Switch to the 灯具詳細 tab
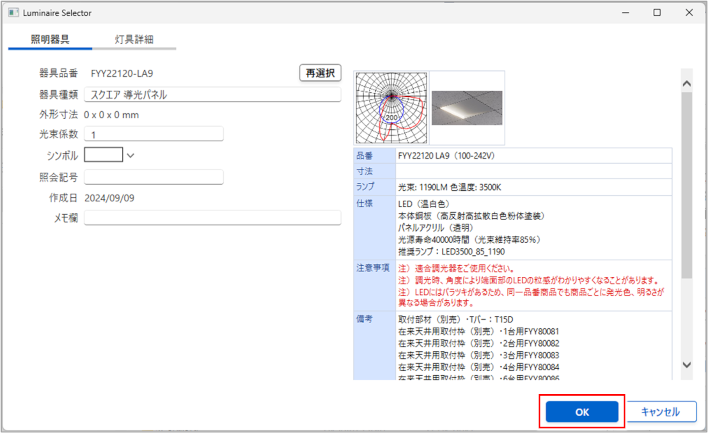Viewport: 708px width, 433px height. 134,39
